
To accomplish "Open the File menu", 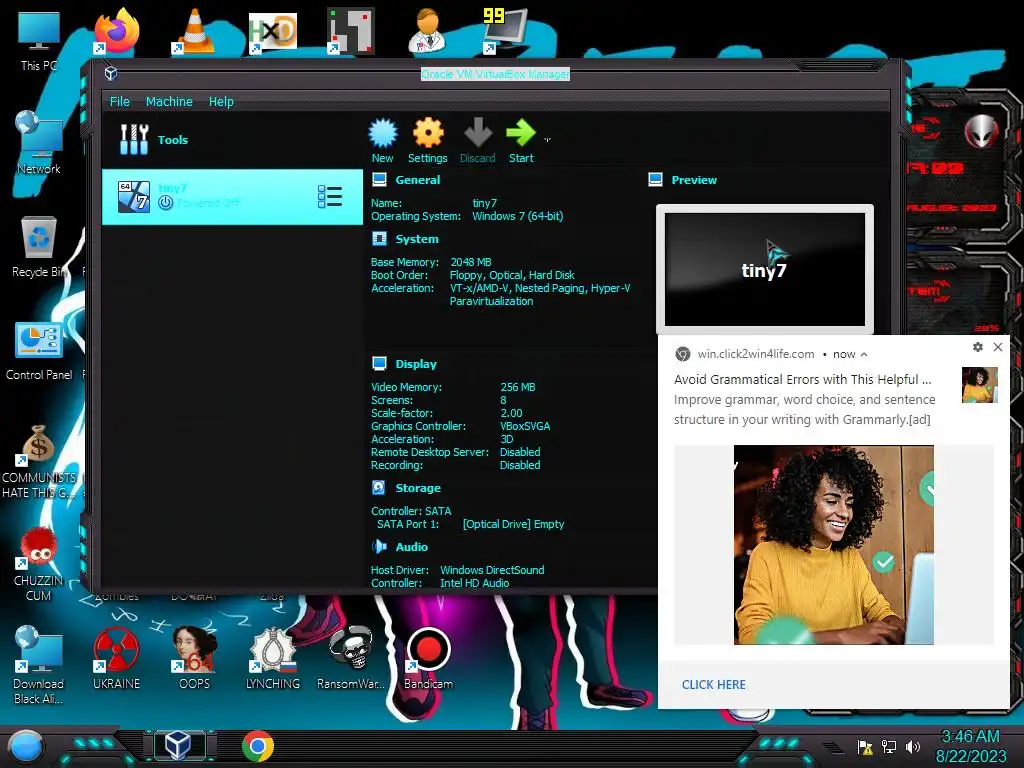I will (120, 101).
